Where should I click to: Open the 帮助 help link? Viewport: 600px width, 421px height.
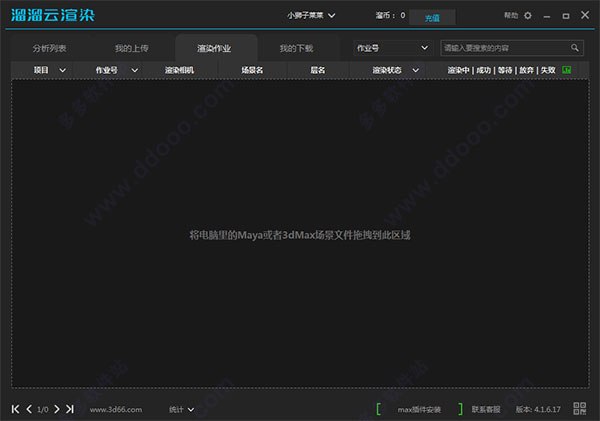[x=511, y=15]
